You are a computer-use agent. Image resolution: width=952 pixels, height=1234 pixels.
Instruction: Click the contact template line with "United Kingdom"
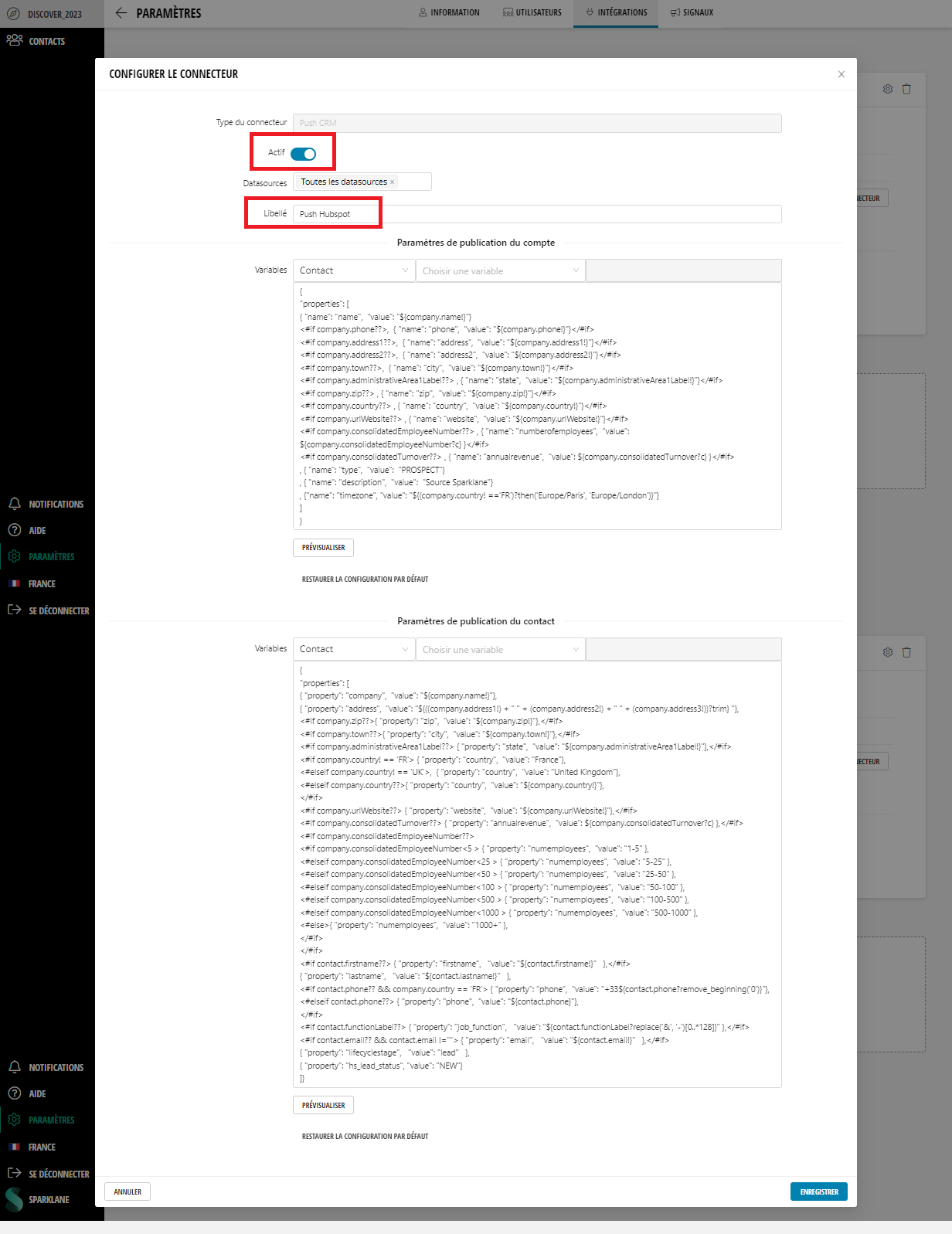click(461, 772)
